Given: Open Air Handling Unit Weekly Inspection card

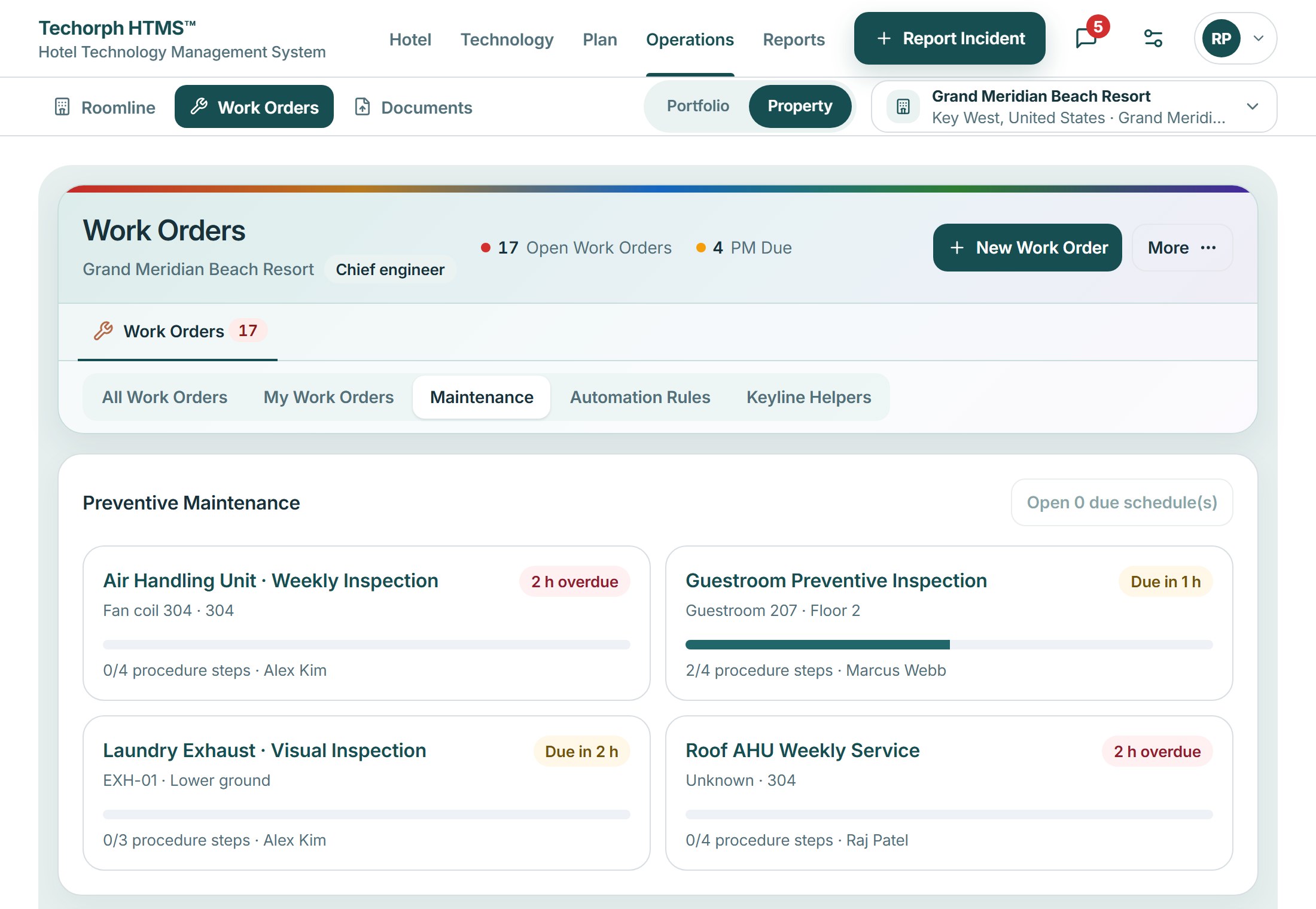Looking at the screenshot, I should point(366,623).
